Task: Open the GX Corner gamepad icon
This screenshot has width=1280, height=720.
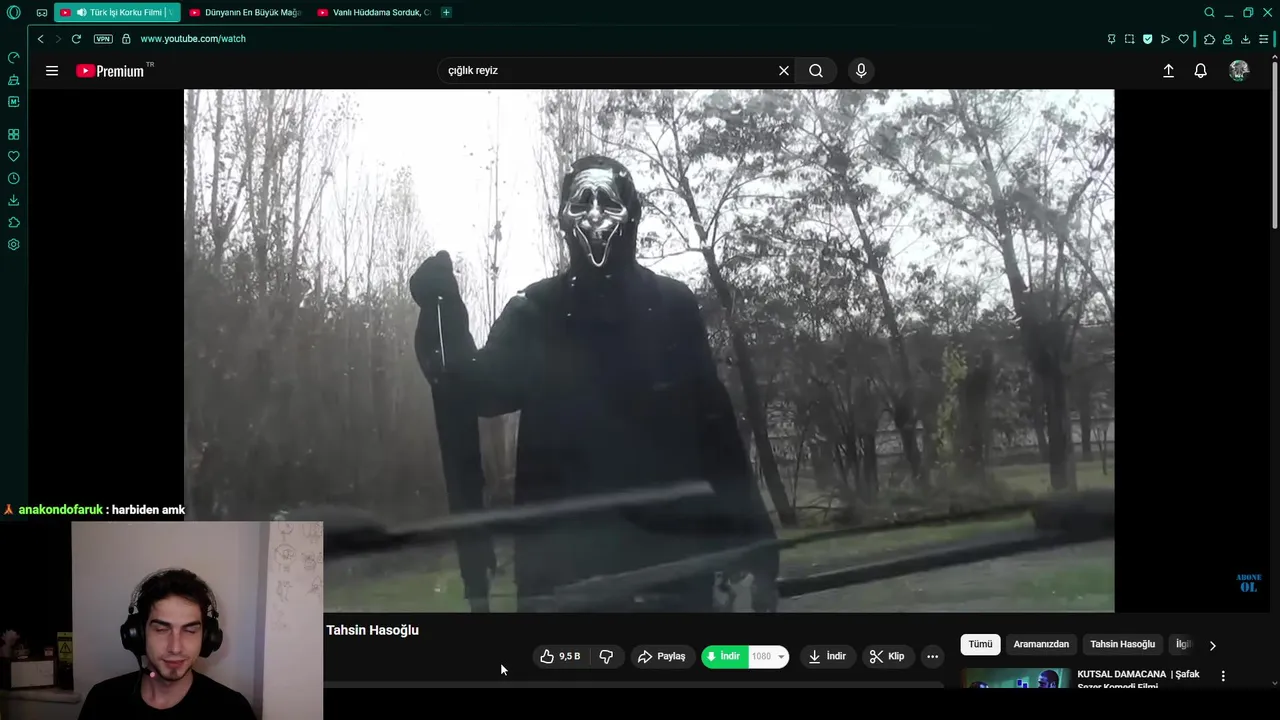Action: [x=42, y=13]
